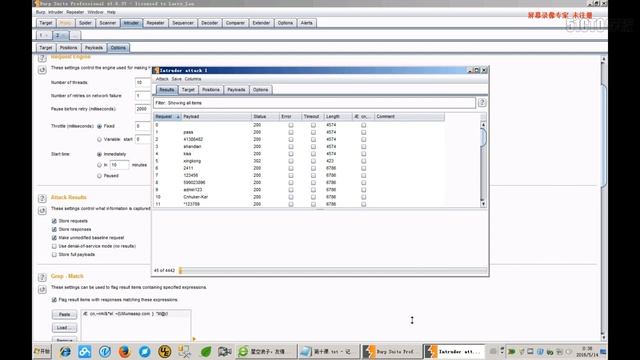Click the Grep - Match reset-defaults icon
Viewport: 640px width, 360px height.
[x=42, y=289]
